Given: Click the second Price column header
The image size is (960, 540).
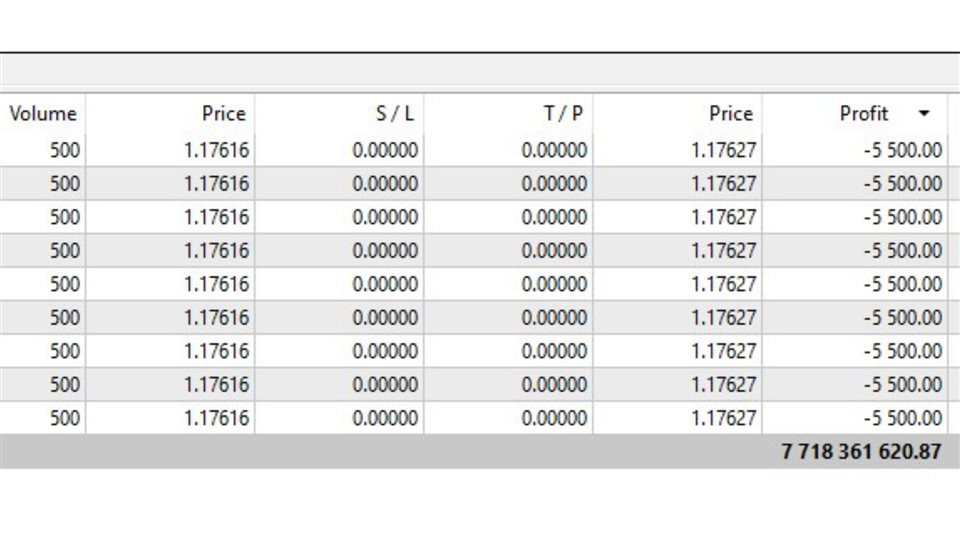Looking at the screenshot, I should point(730,113).
